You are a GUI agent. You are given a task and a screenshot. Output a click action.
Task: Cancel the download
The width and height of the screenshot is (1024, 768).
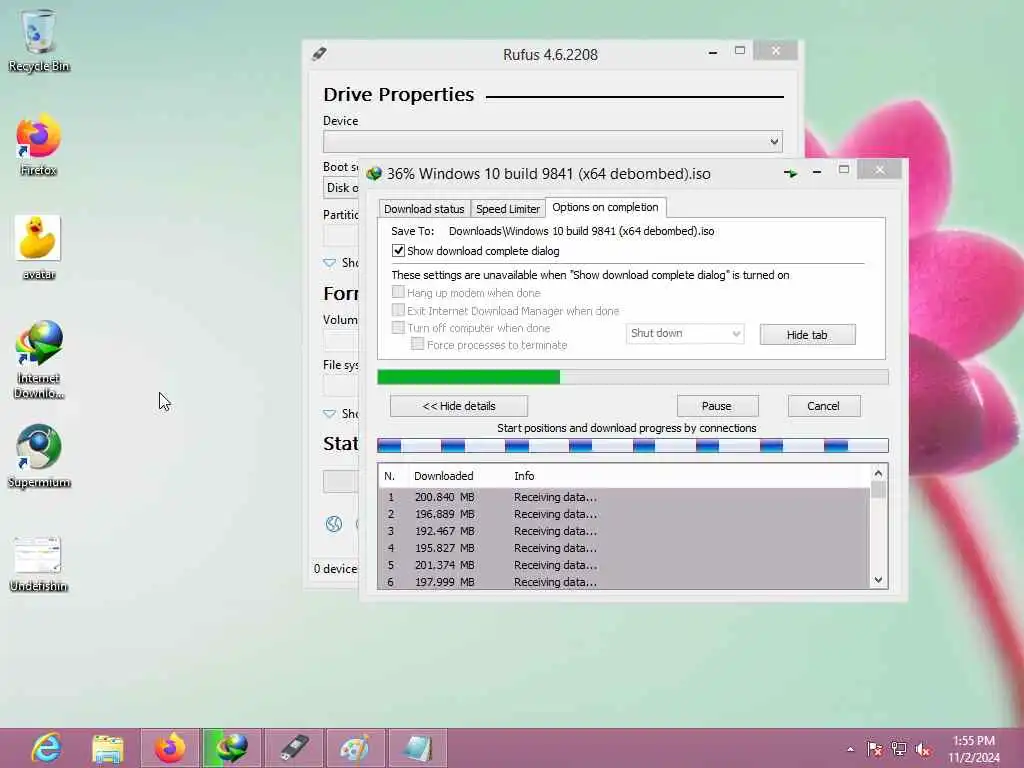pos(824,406)
